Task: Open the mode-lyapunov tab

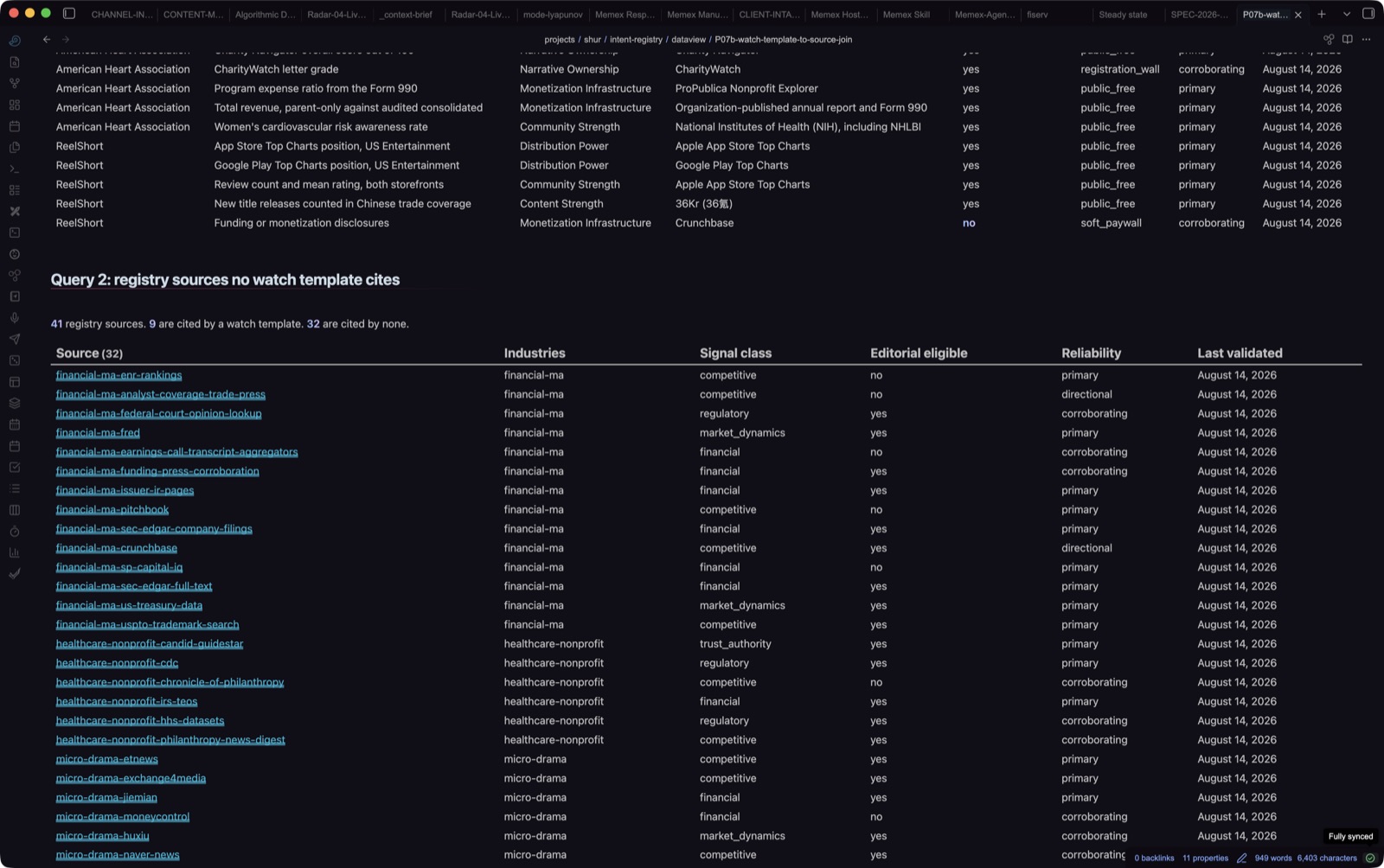Action: (x=553, y=15)
